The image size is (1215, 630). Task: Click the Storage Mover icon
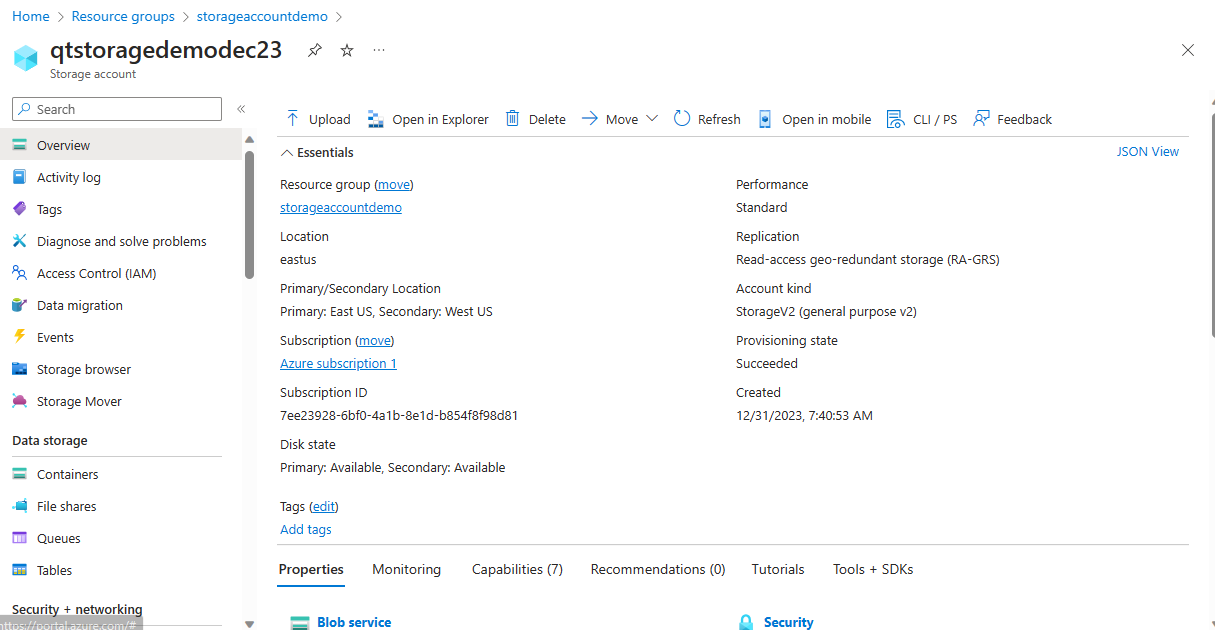19,401
